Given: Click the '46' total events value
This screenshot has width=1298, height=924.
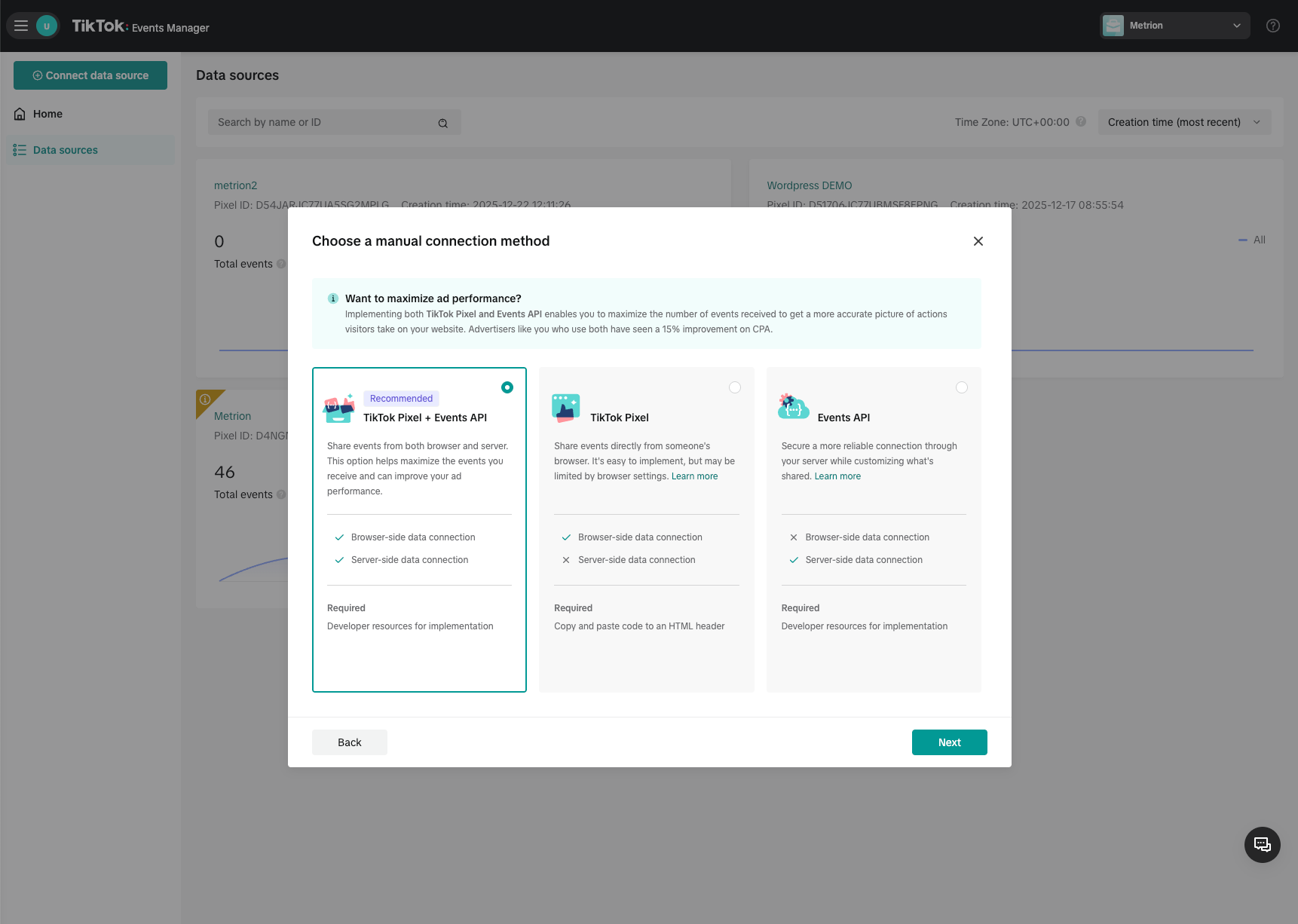Looking at the screenshot, I should [225, 473].
